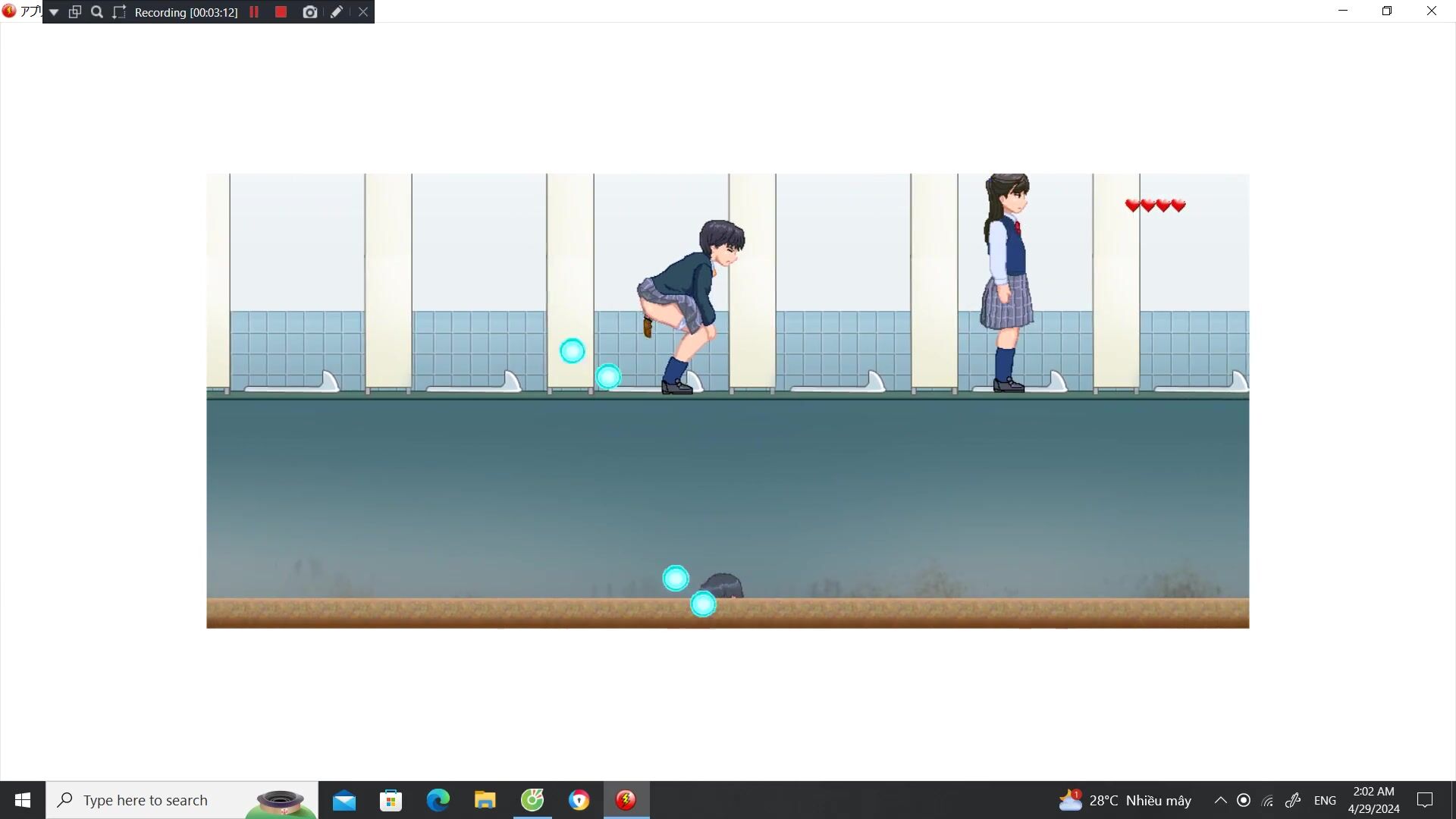
Task: Open File Explorer from taskbar
Action: pyautogui.click(x=485, y=800)
